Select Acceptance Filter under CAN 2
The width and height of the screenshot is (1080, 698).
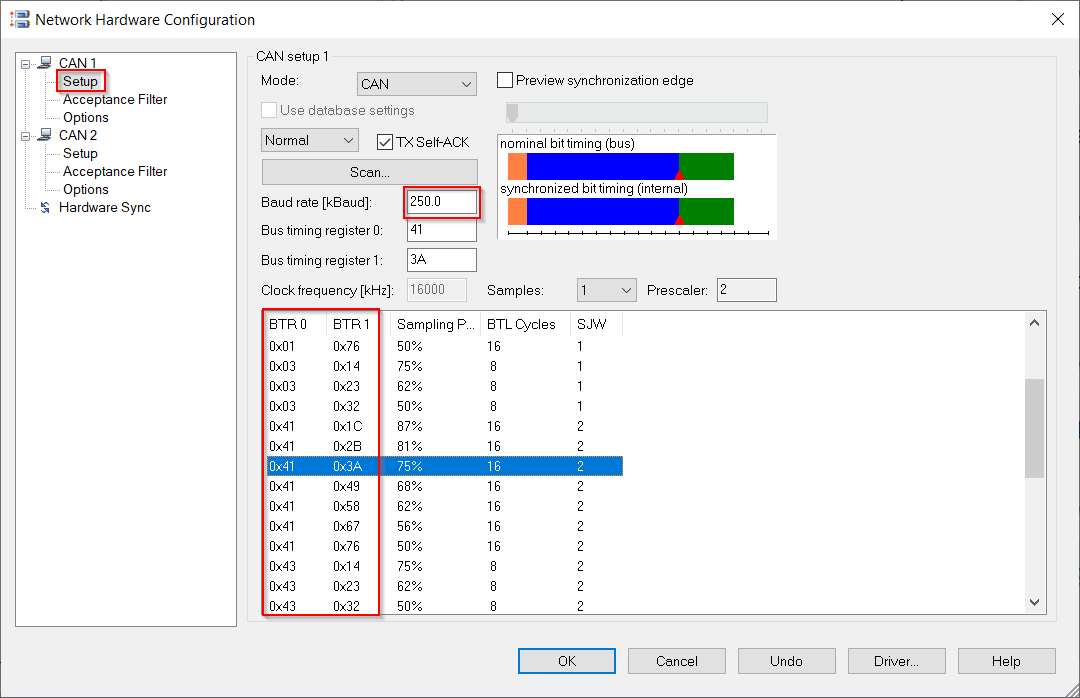tap(115, 171)
